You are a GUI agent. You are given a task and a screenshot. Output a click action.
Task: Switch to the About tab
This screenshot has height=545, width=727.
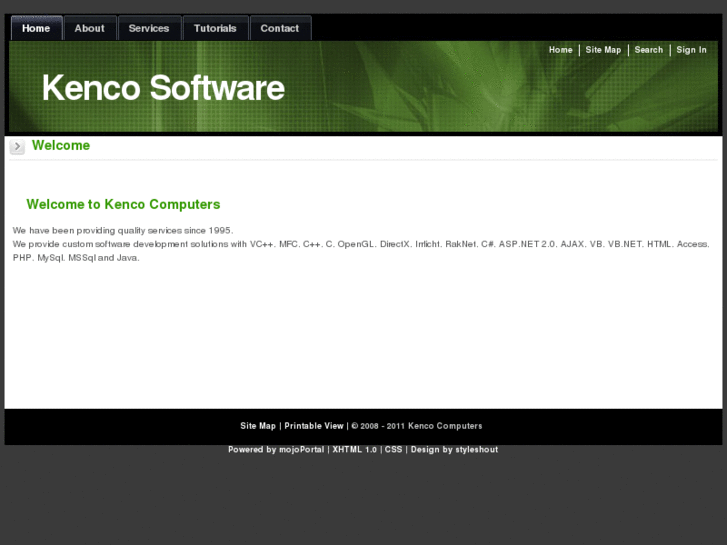click(x=89, y=28)
